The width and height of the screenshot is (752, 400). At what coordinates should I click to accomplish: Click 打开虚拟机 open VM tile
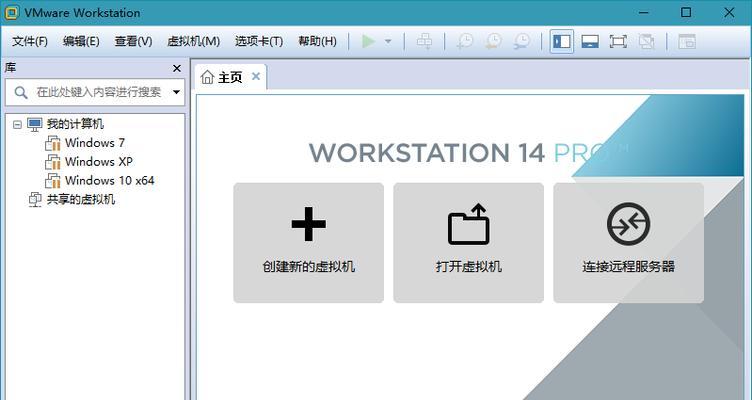[469, 243]
